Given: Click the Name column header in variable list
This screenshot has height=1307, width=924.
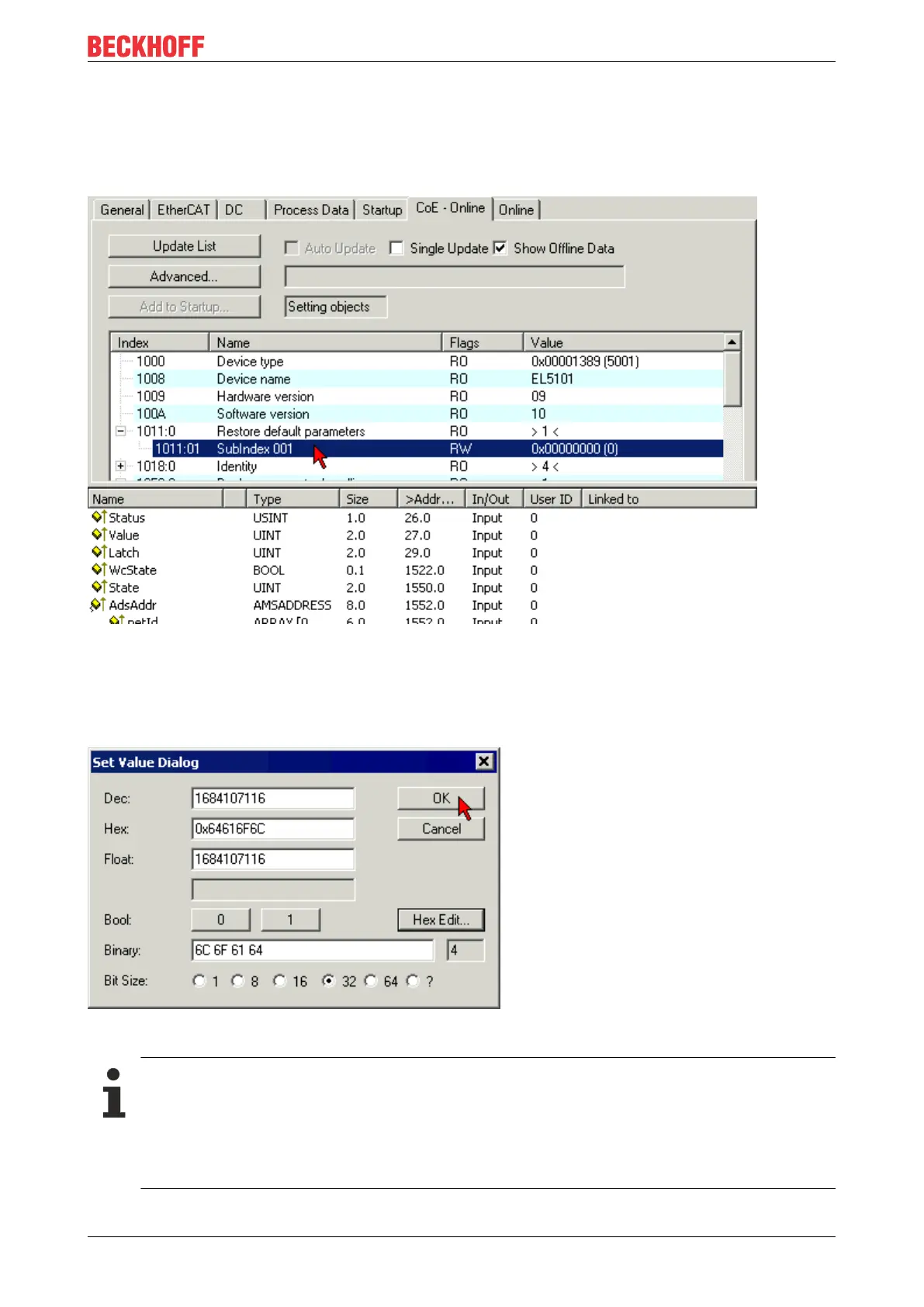Looking at the screenshot, I should 156,499.
